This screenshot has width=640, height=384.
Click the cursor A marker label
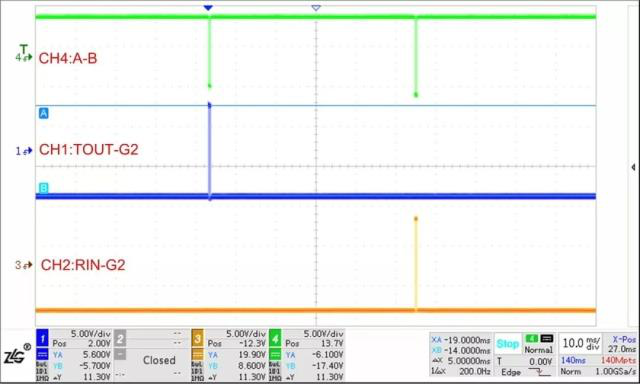[44, 113]
